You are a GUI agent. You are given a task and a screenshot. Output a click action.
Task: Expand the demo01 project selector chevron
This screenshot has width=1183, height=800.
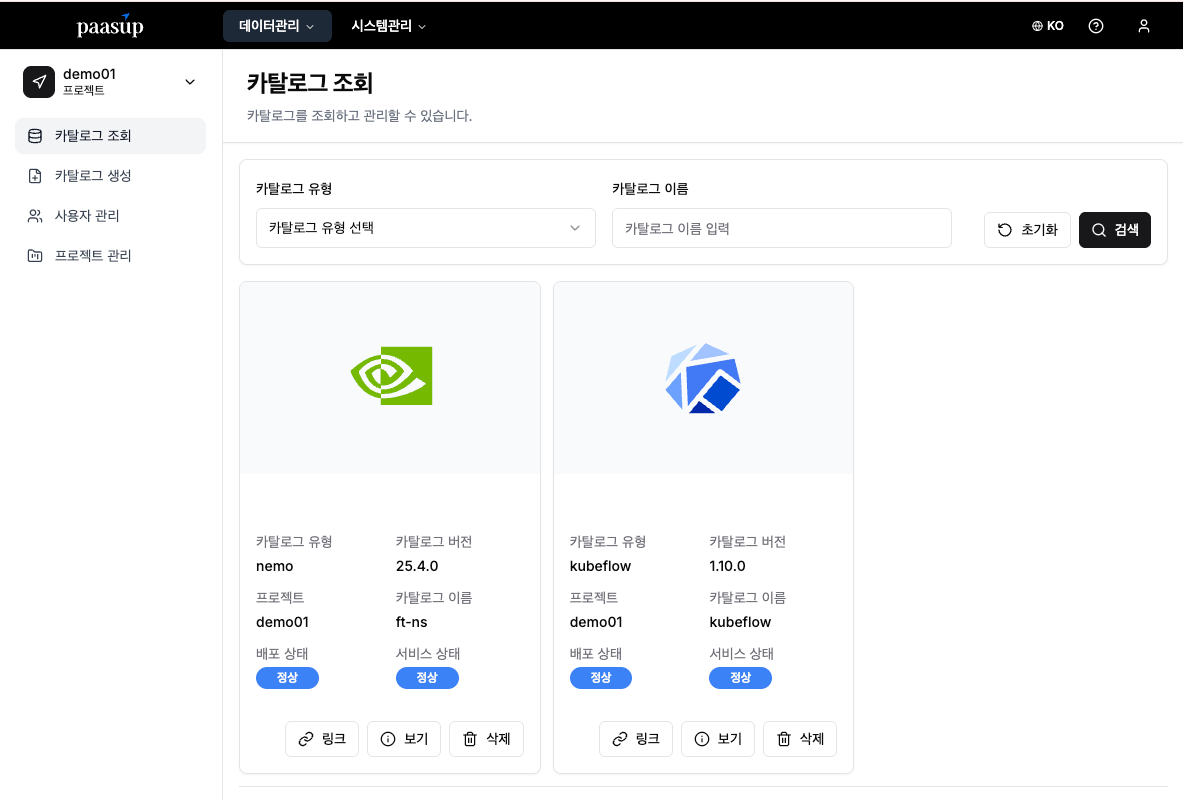pos(190,82)
